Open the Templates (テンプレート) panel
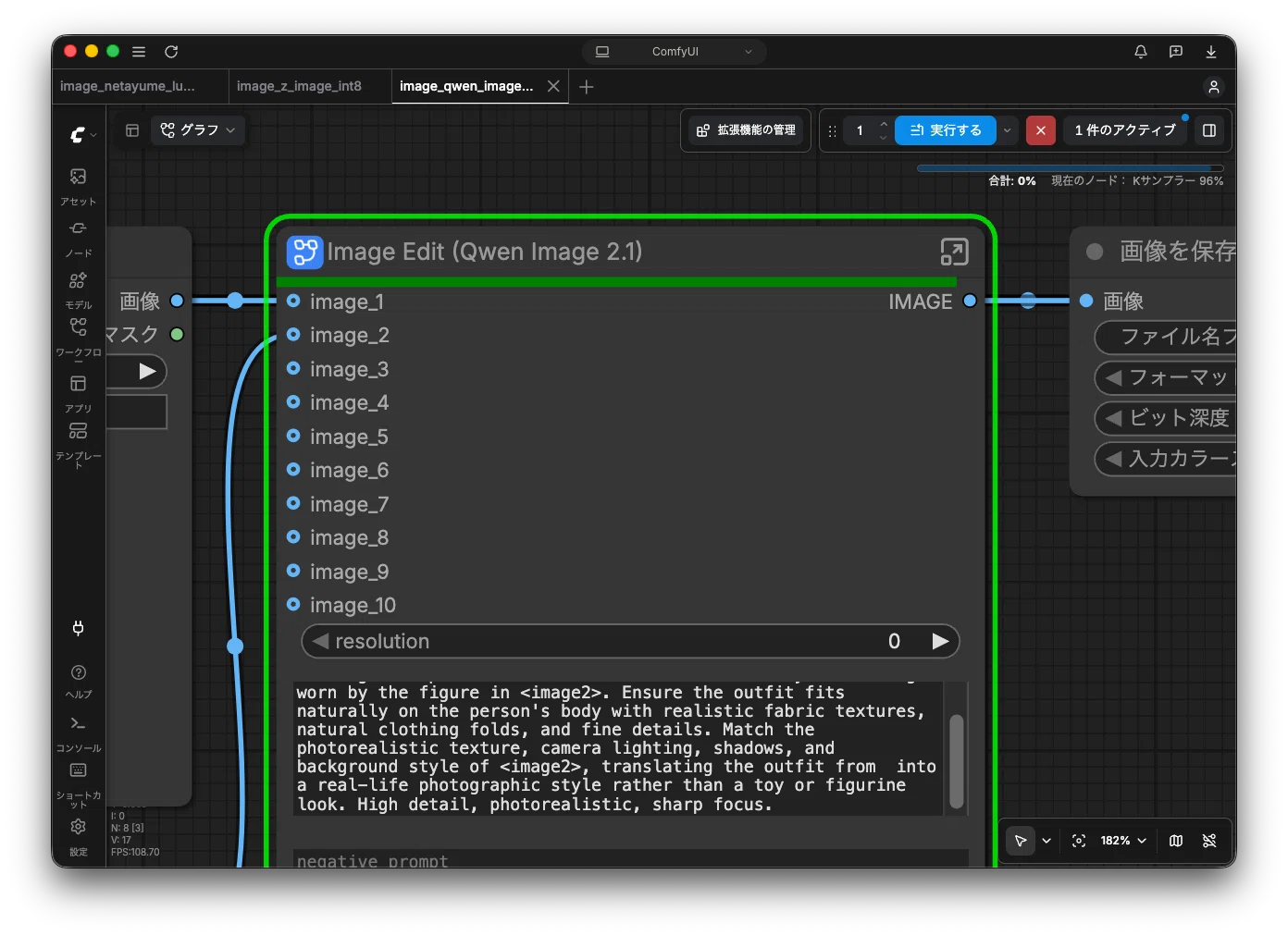 (x=79, y=445)
